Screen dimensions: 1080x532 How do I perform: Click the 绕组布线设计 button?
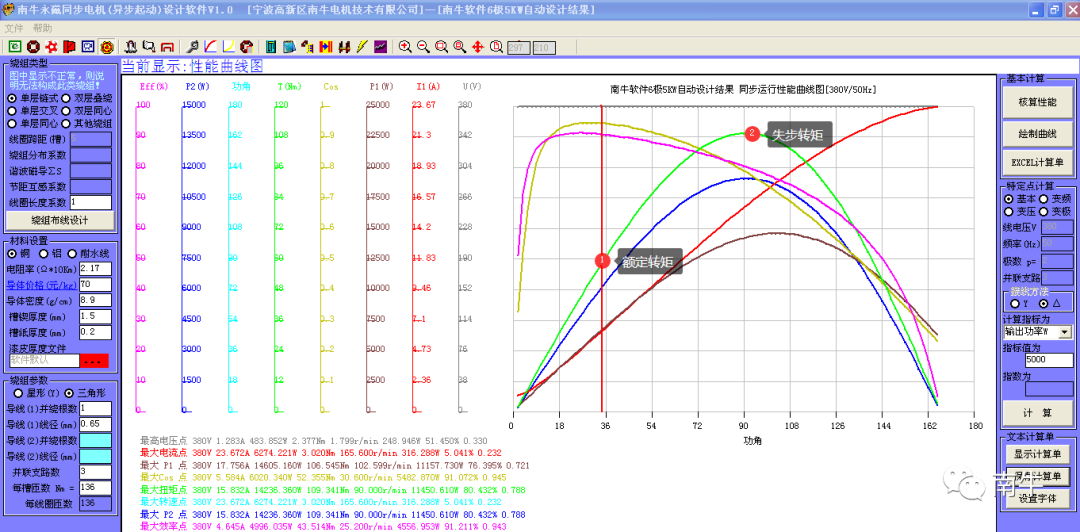tap(60, 221)
